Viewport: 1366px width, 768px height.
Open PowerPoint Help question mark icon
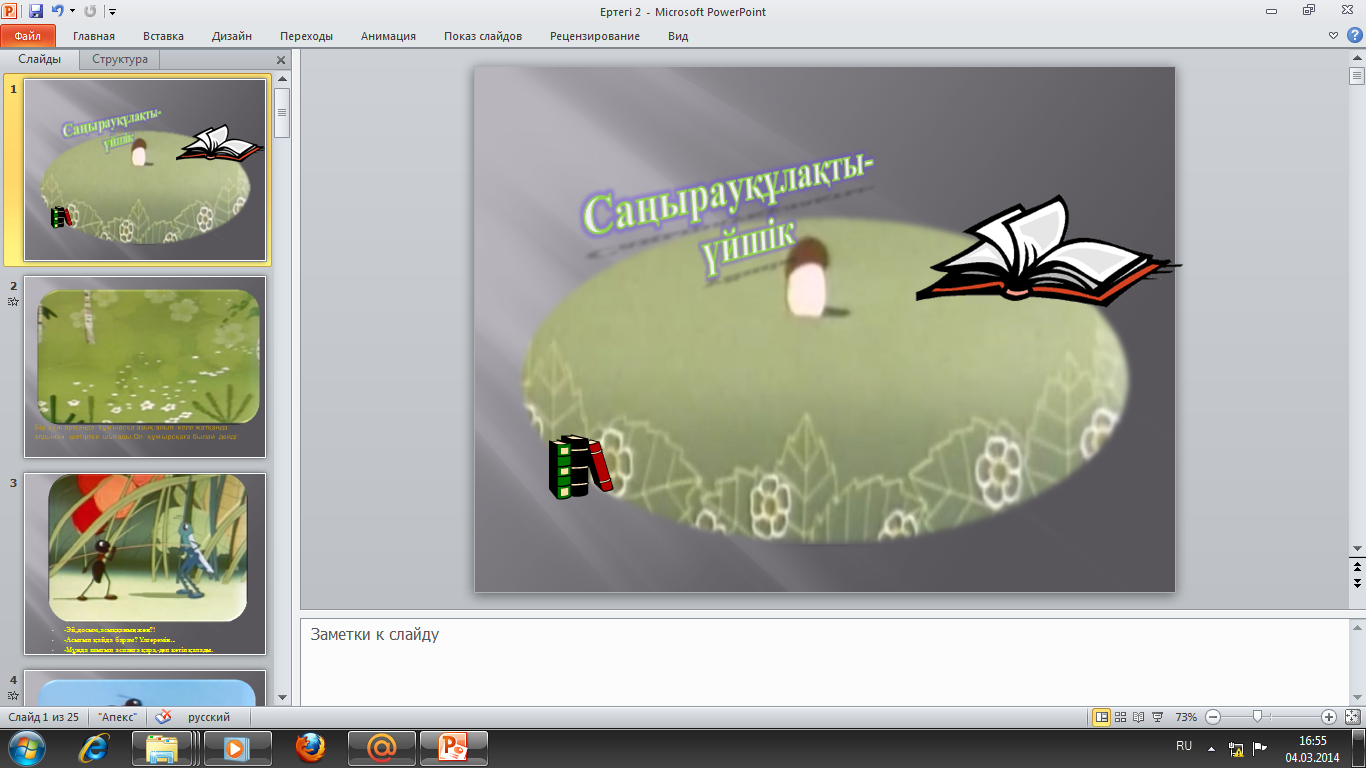[x=1354, y=35]
